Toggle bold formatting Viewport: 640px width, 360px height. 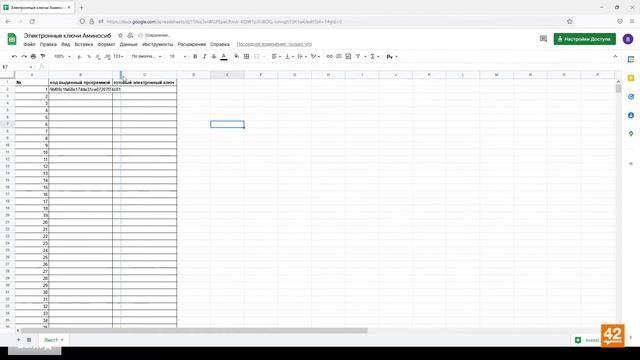[x=195, y=56]
